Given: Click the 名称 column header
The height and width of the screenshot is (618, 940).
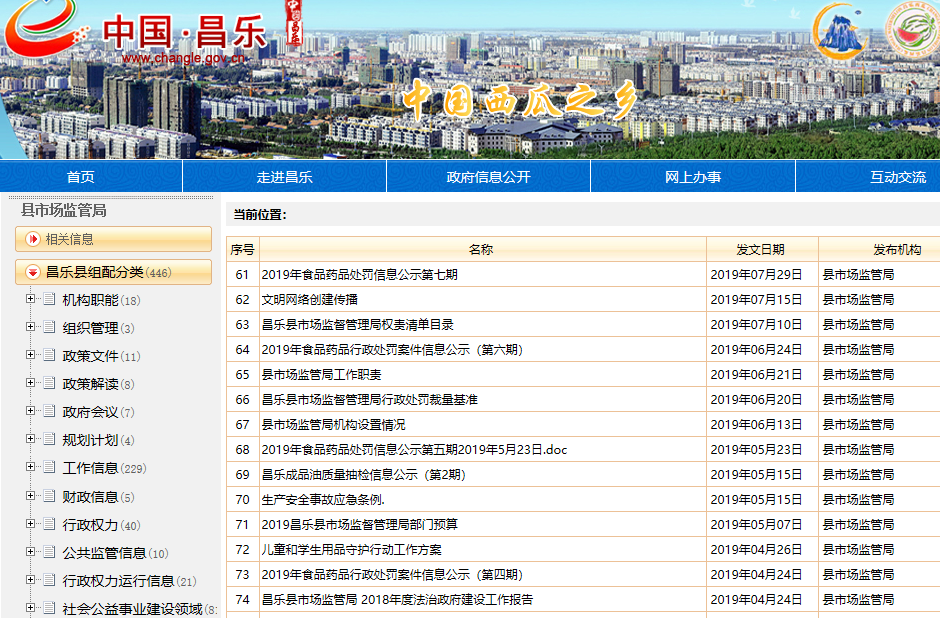Looking at the screenshot, I should [481, 250].
